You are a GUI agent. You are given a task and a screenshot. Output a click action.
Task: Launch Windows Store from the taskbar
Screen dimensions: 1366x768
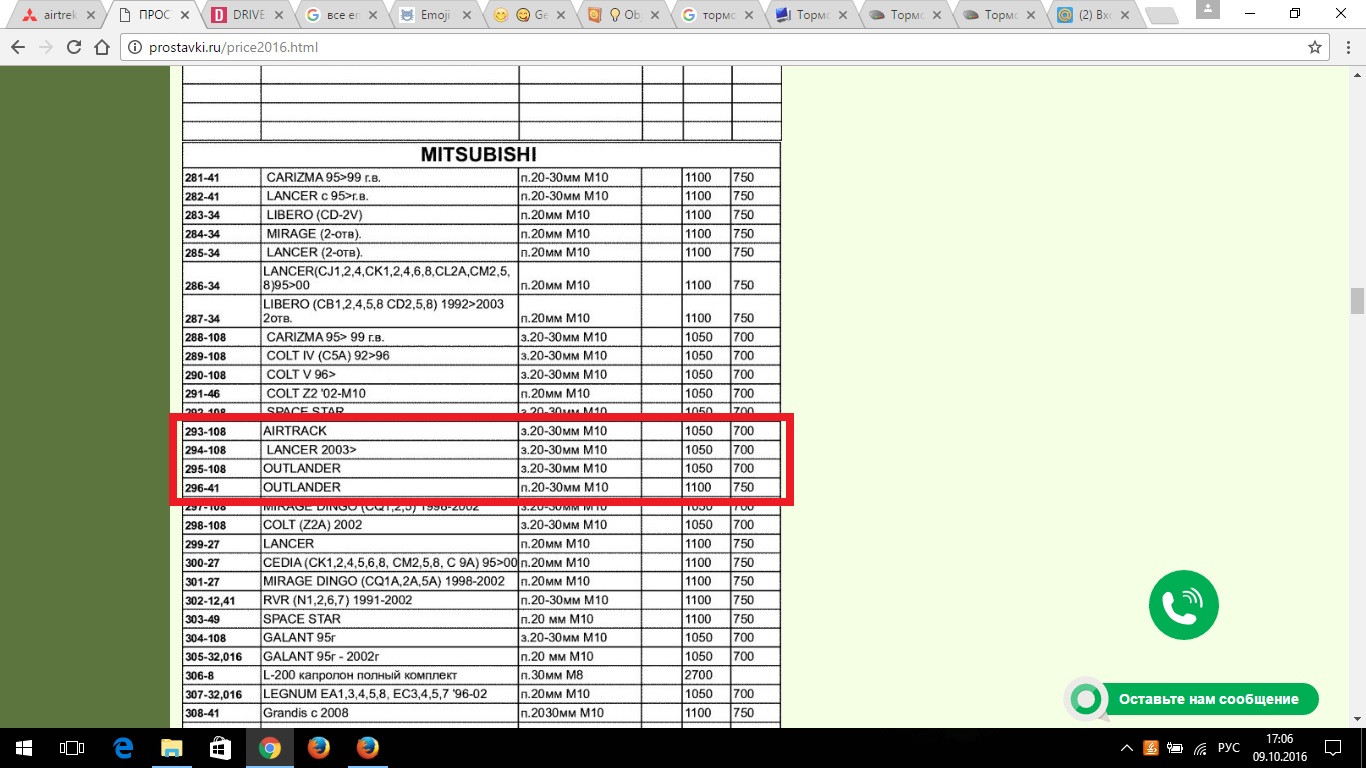[220, 748]
